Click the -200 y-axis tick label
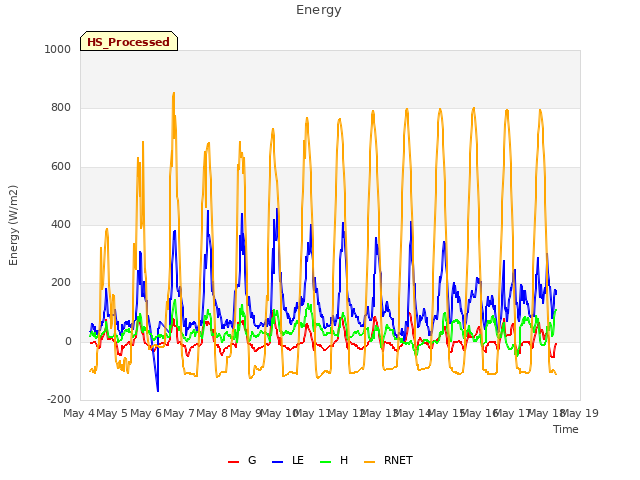Viewport: 640px width, 480px height. (59, 399)
